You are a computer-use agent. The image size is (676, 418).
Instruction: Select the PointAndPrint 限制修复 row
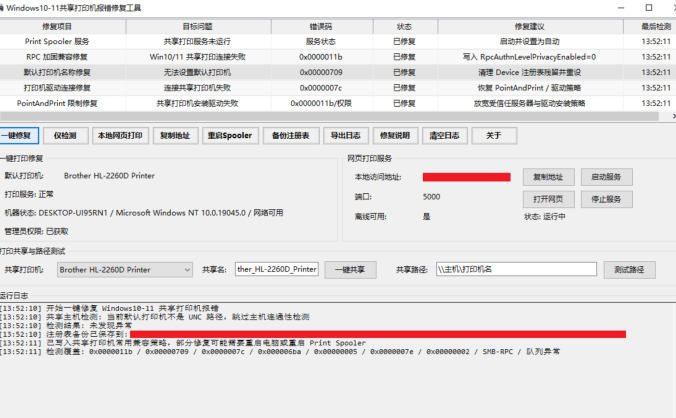coord(338,103)
